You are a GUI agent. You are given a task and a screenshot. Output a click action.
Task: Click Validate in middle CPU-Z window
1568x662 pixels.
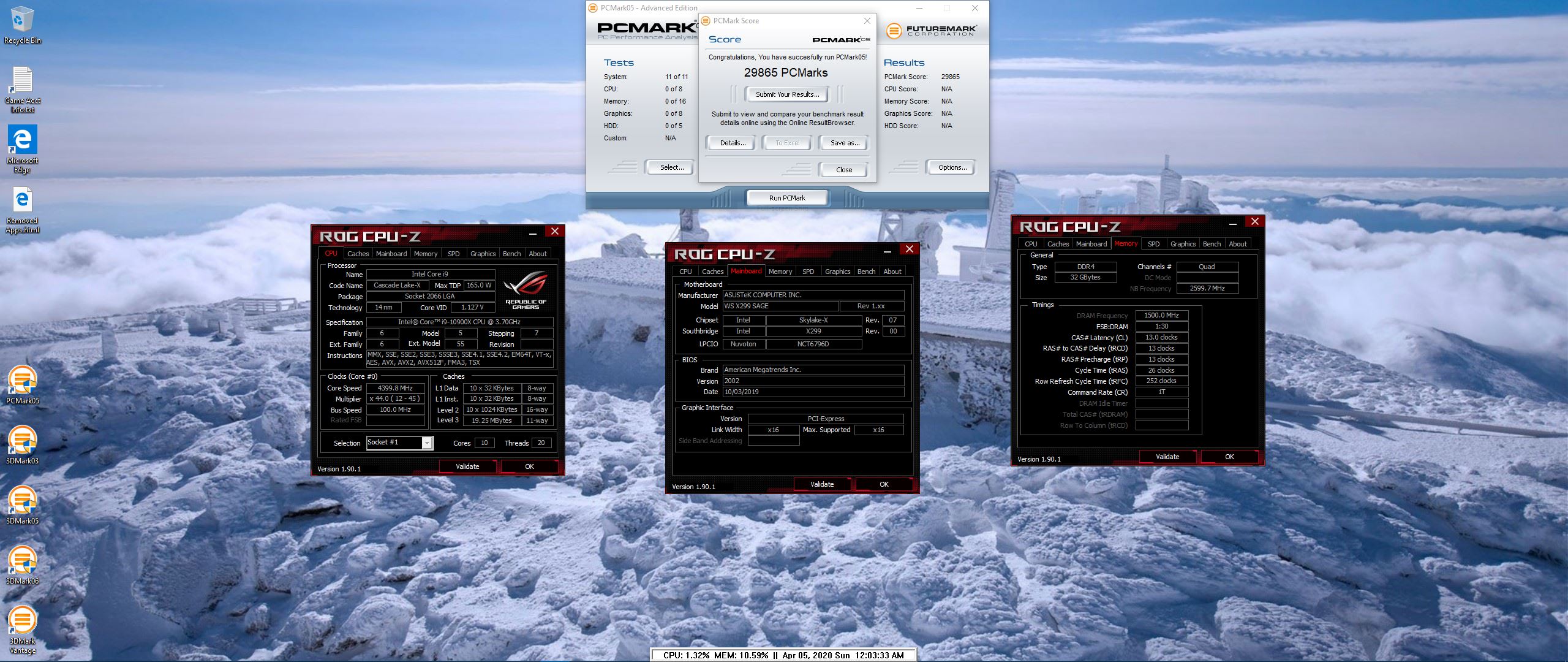point(822,484)
